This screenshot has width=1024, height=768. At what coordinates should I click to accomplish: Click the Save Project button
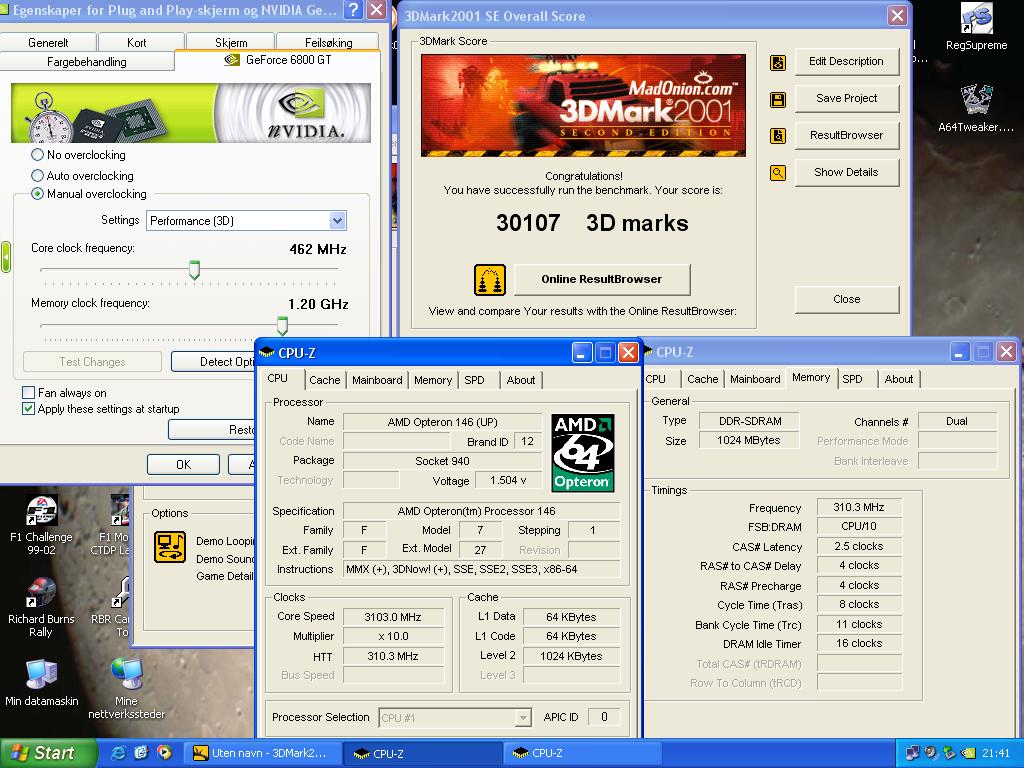tap(846, 99)
